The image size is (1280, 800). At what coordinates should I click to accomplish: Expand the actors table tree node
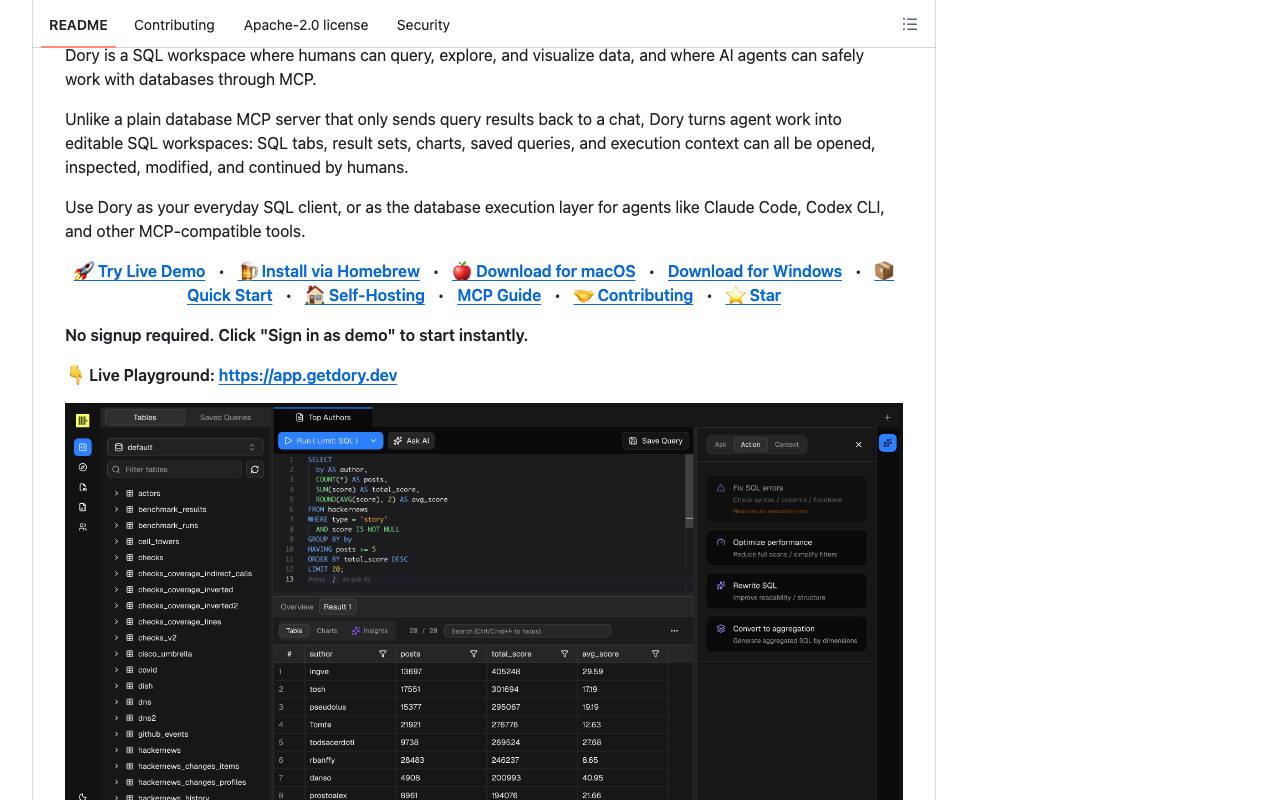pos(116,493)
